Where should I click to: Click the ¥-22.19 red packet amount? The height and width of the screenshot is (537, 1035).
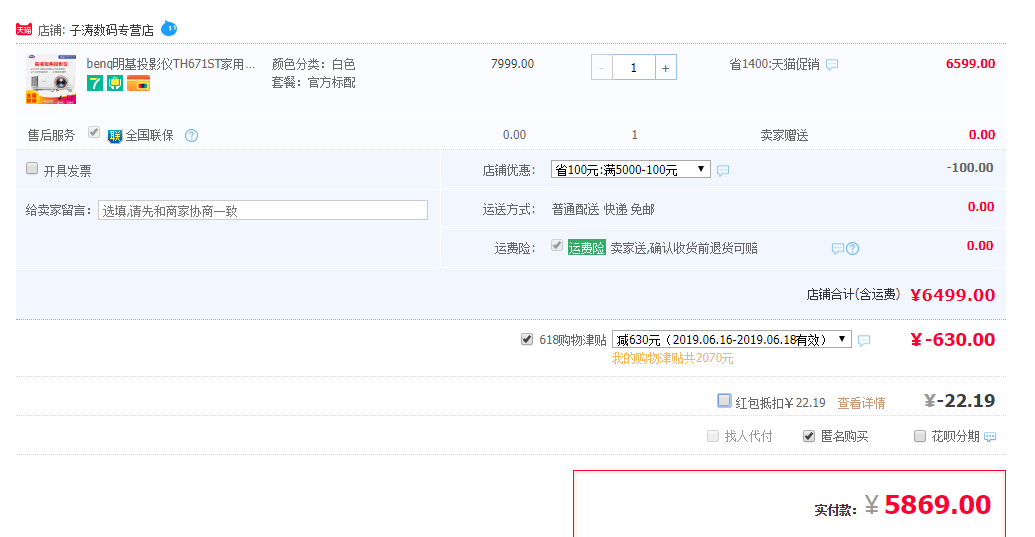click(960, 400)
